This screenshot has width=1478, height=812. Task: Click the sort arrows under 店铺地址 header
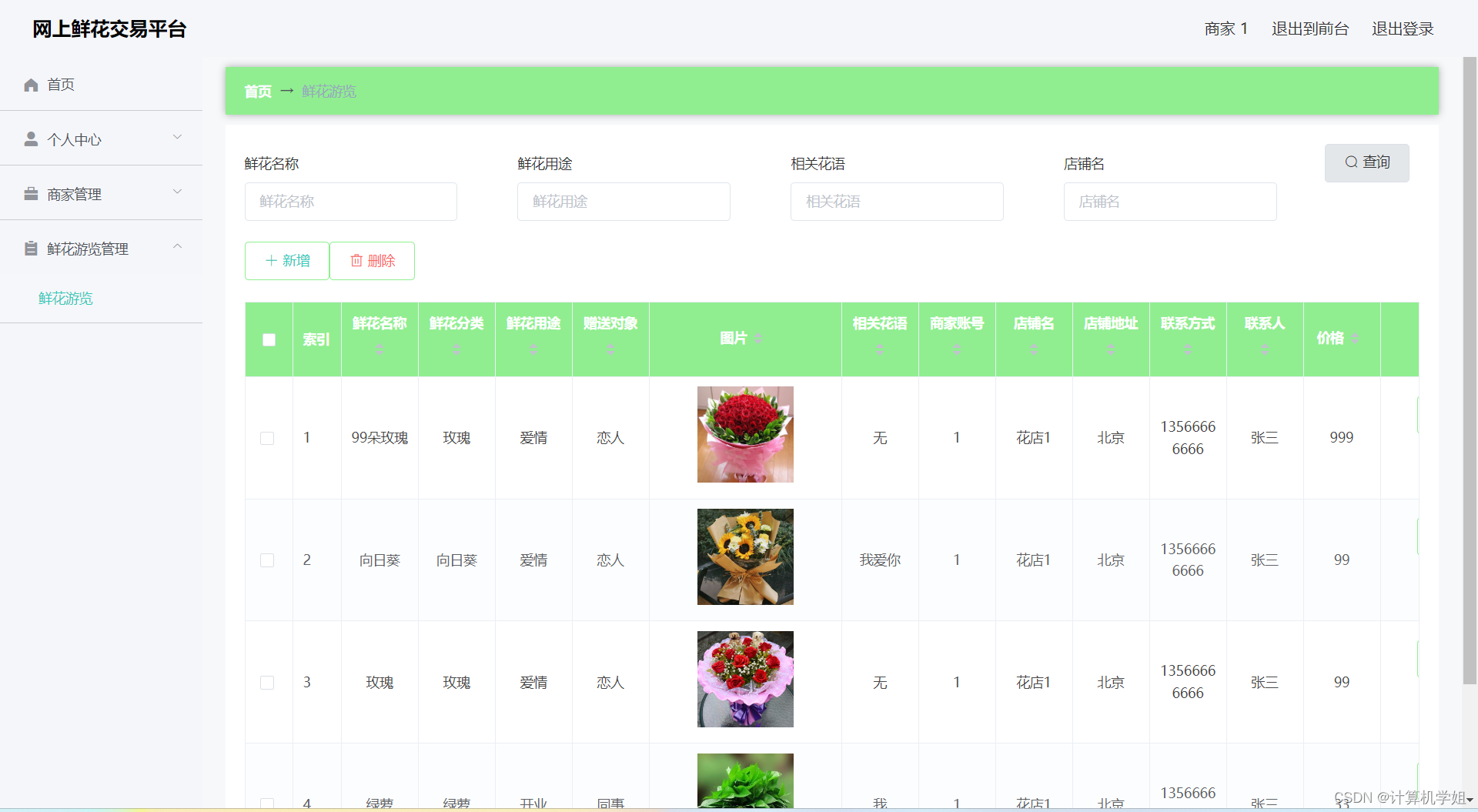tap(1111, 349)
